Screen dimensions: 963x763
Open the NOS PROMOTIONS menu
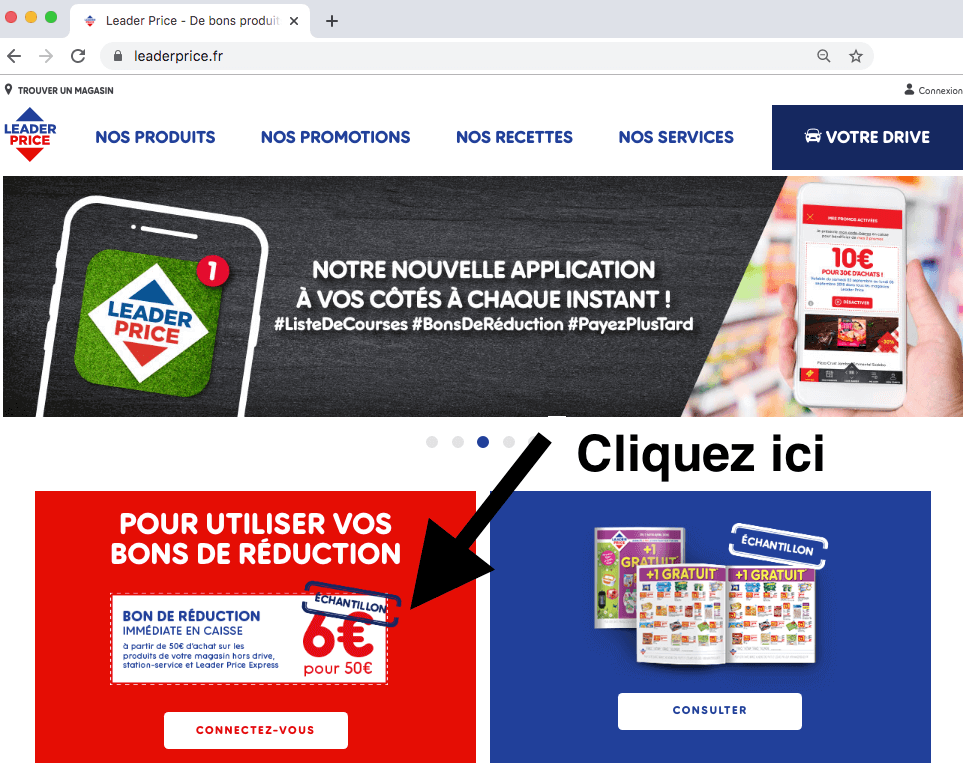coord(335,137)
